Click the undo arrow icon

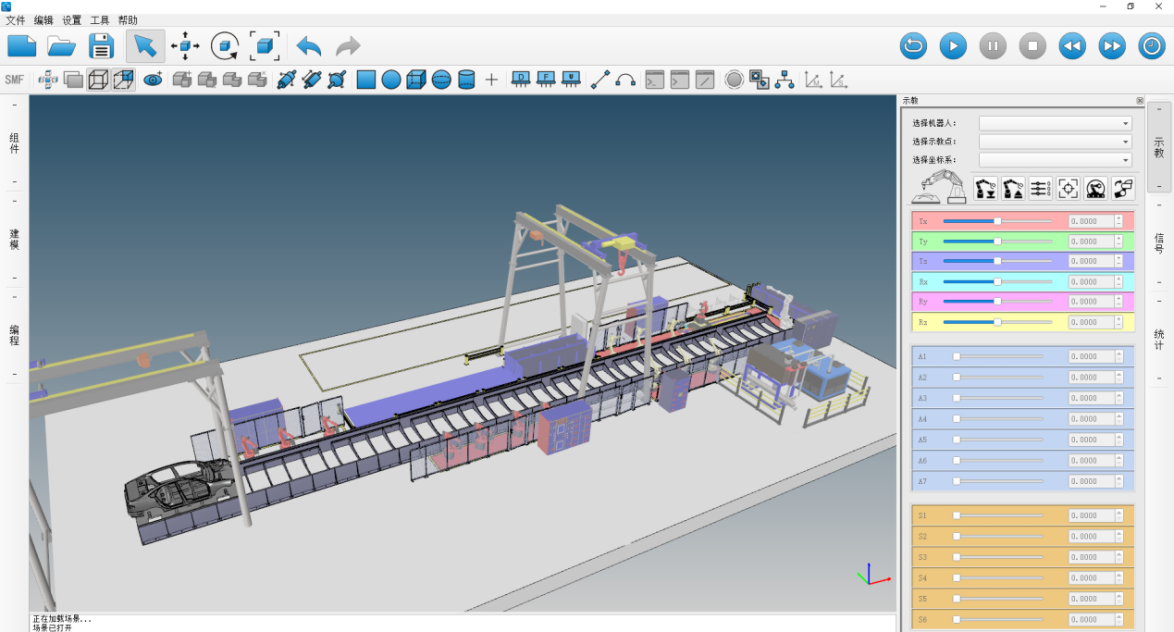pyautogui.click(x=309, y=46)
